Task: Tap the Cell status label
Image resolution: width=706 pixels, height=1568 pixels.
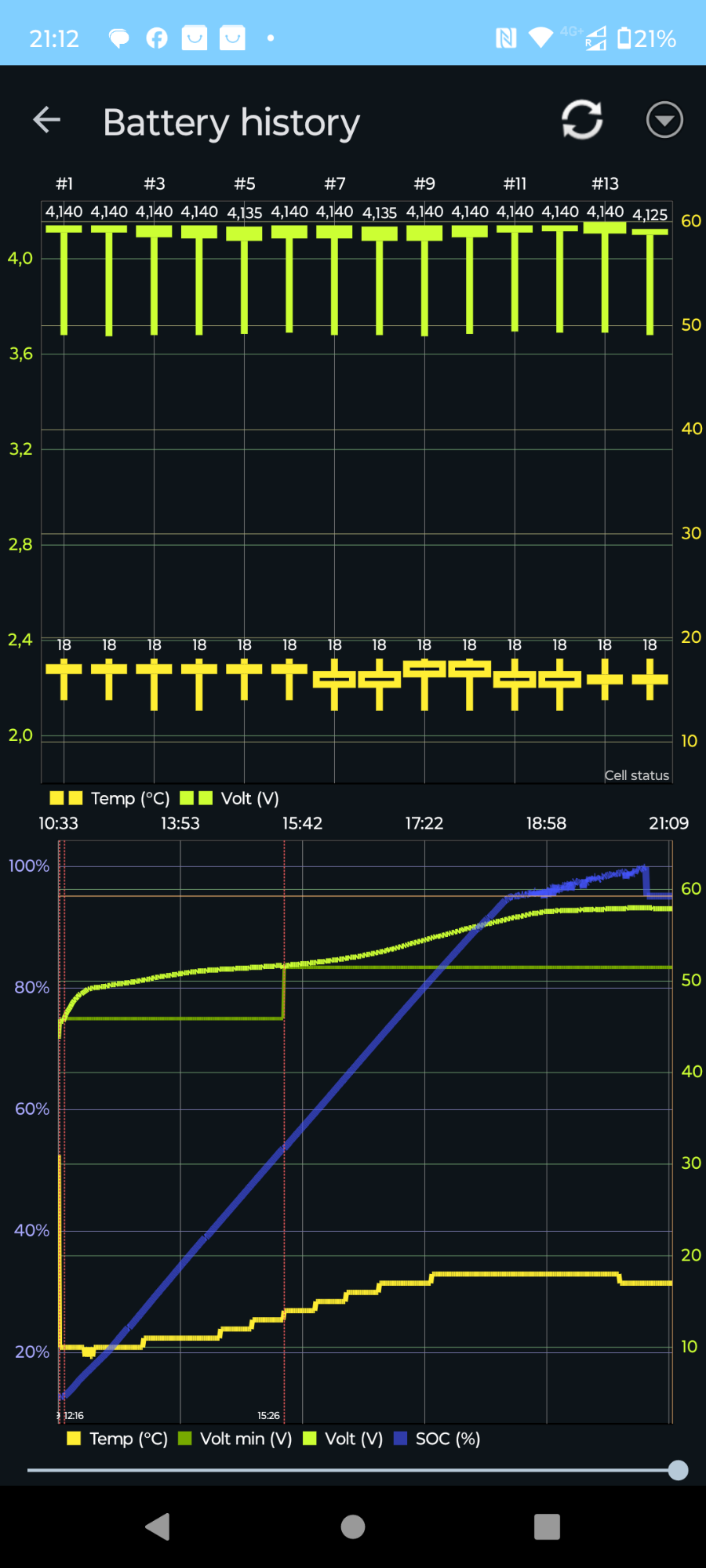Action: (x=636, y=775)
